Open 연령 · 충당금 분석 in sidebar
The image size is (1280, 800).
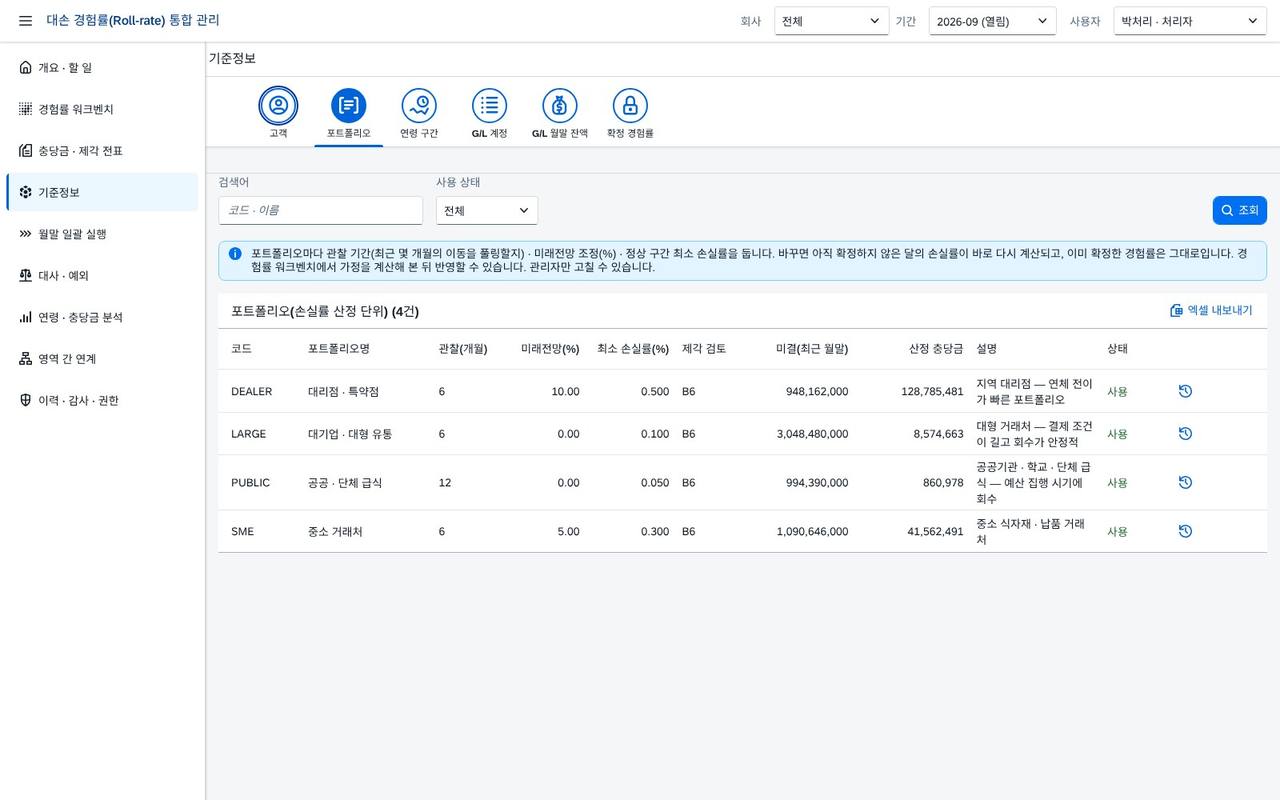102,317
